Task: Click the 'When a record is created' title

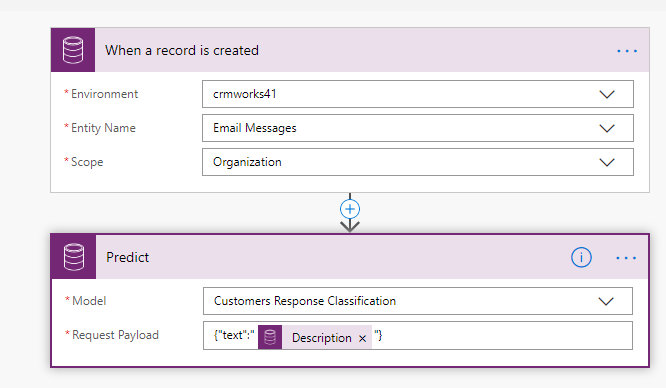Action: [x=182, y=51]
